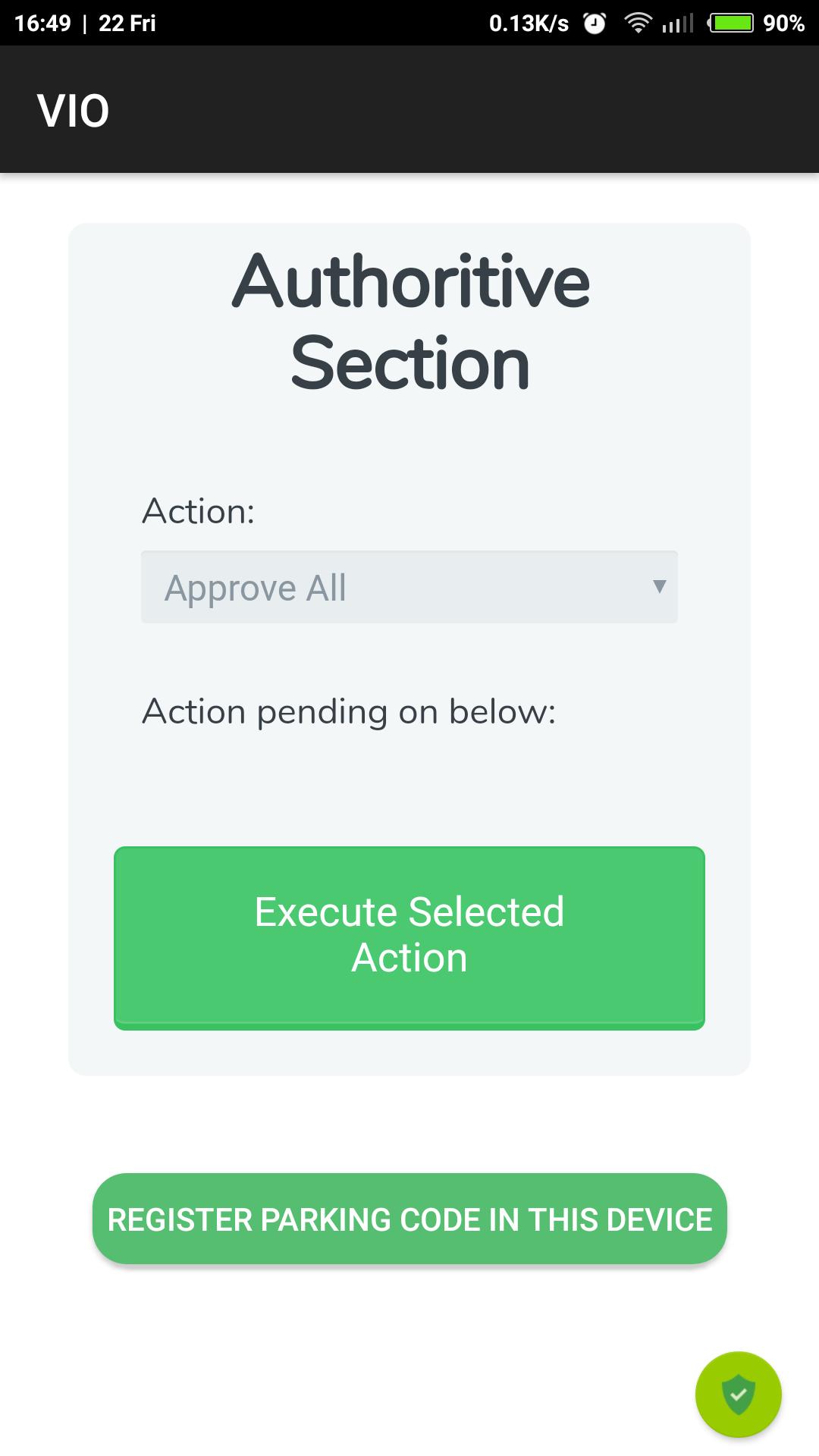This screenshot has height=1456, width=819.
Task: Tap the Wi-Fi status icon
Action: (x=638, y=24)
